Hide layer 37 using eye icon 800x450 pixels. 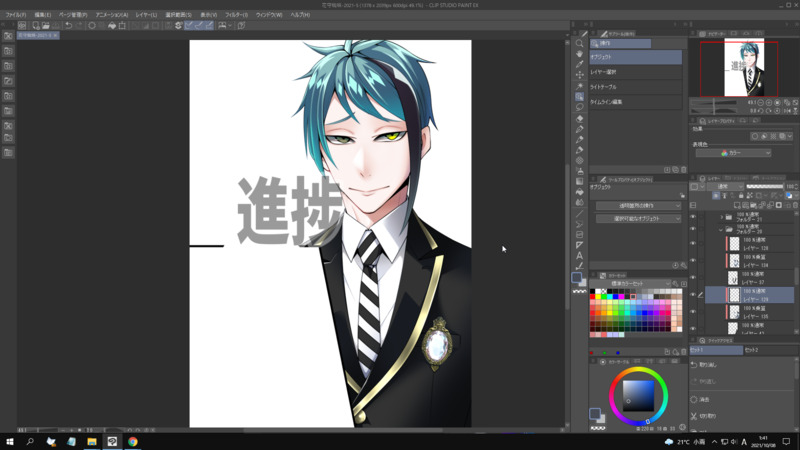(693, 278)
